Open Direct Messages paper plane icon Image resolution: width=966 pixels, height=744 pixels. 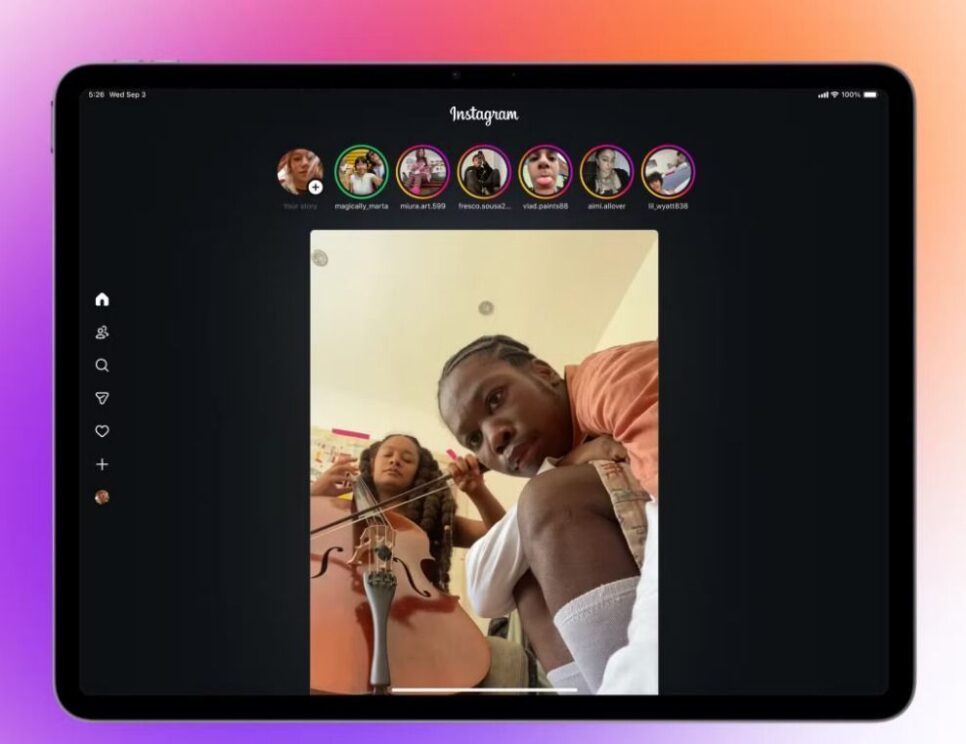[102, 398]
